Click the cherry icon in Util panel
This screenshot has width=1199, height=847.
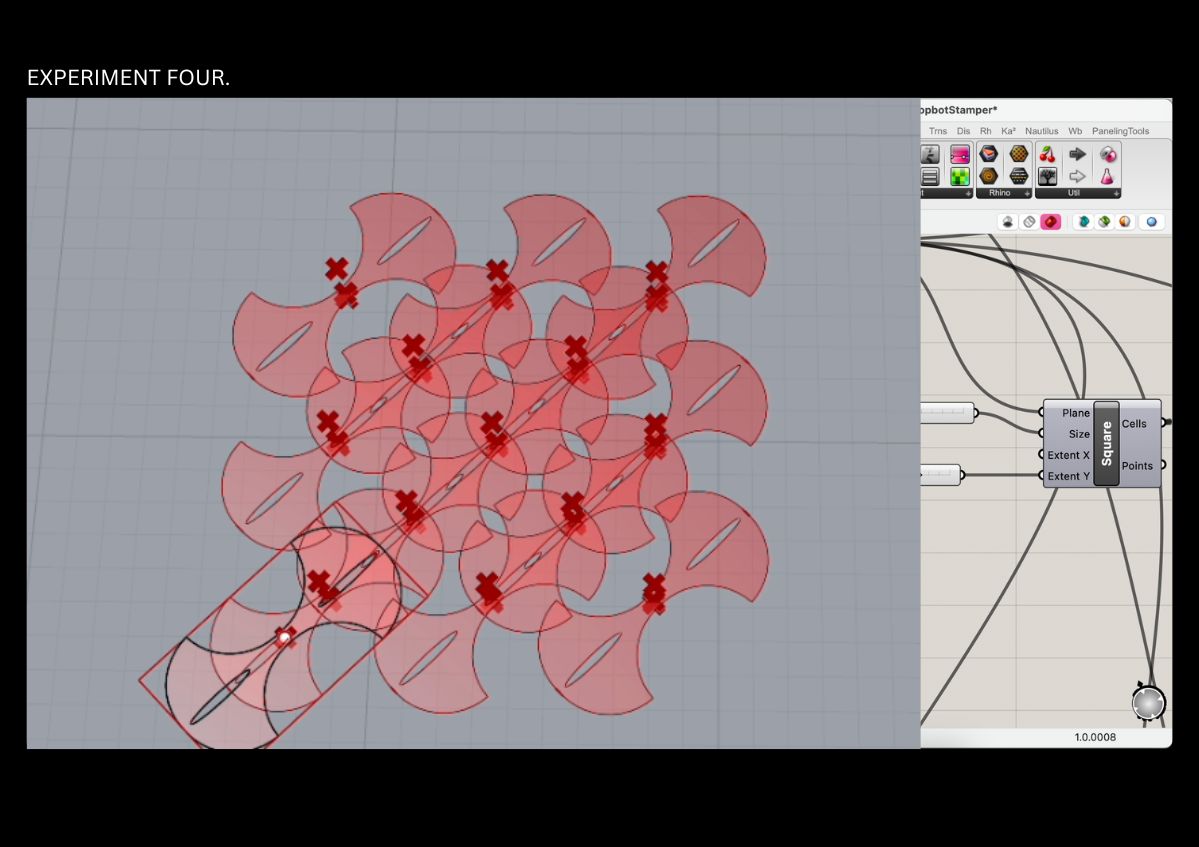point(1047,154)
